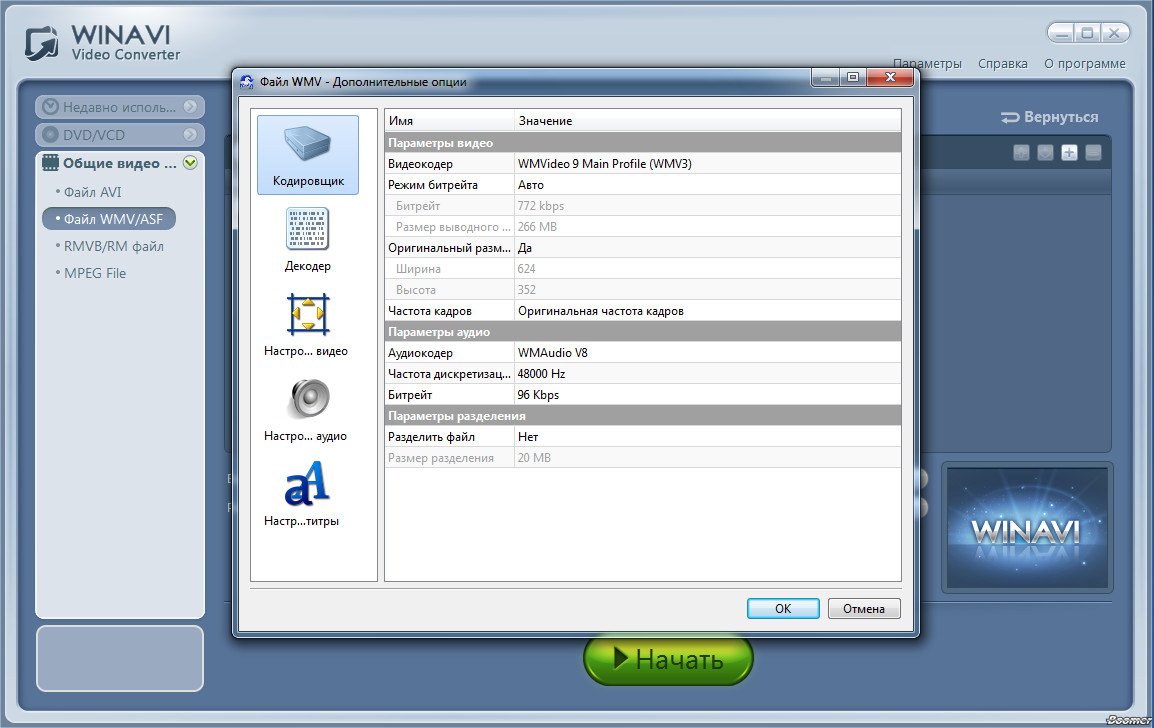The height and width of the screenshot is (728, 1154).
Task: Confirm with the OK button
Action: click(783, 609)
